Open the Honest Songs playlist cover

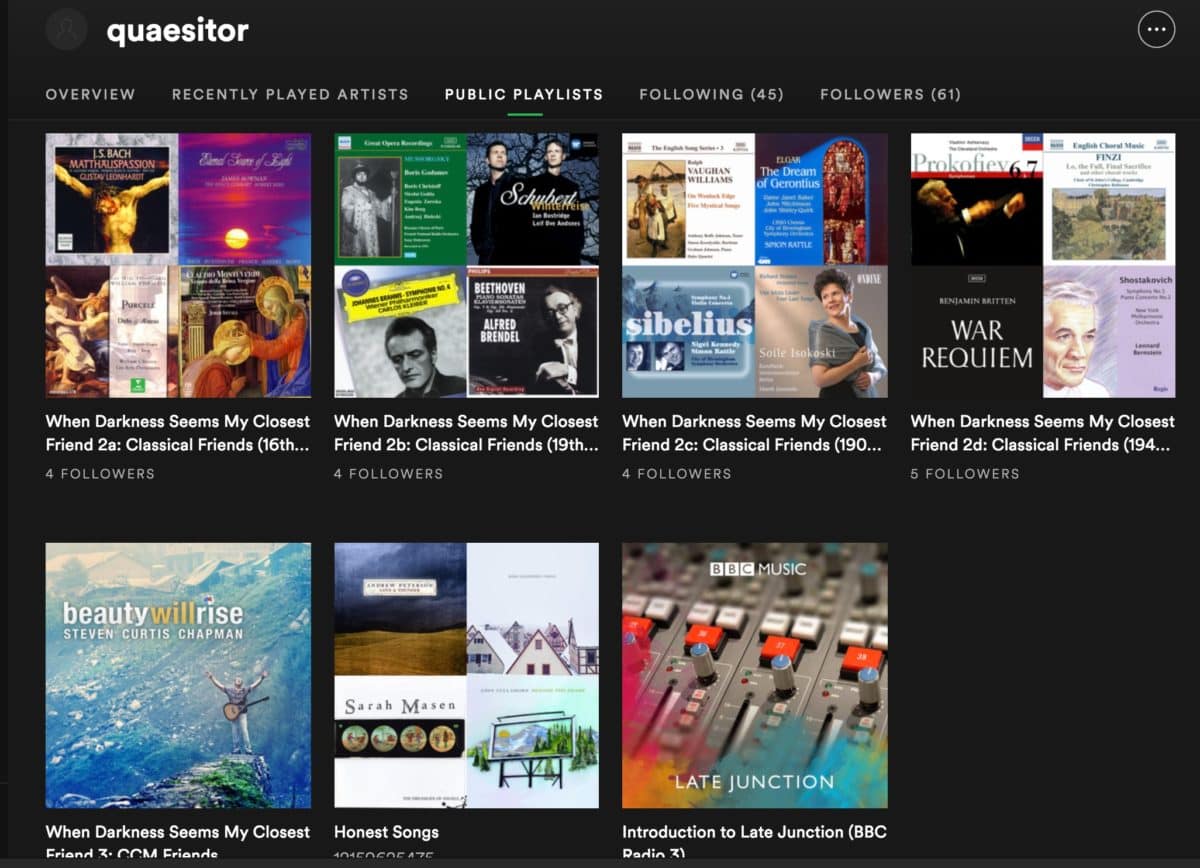pyautogui.click(x=466, y=675)
